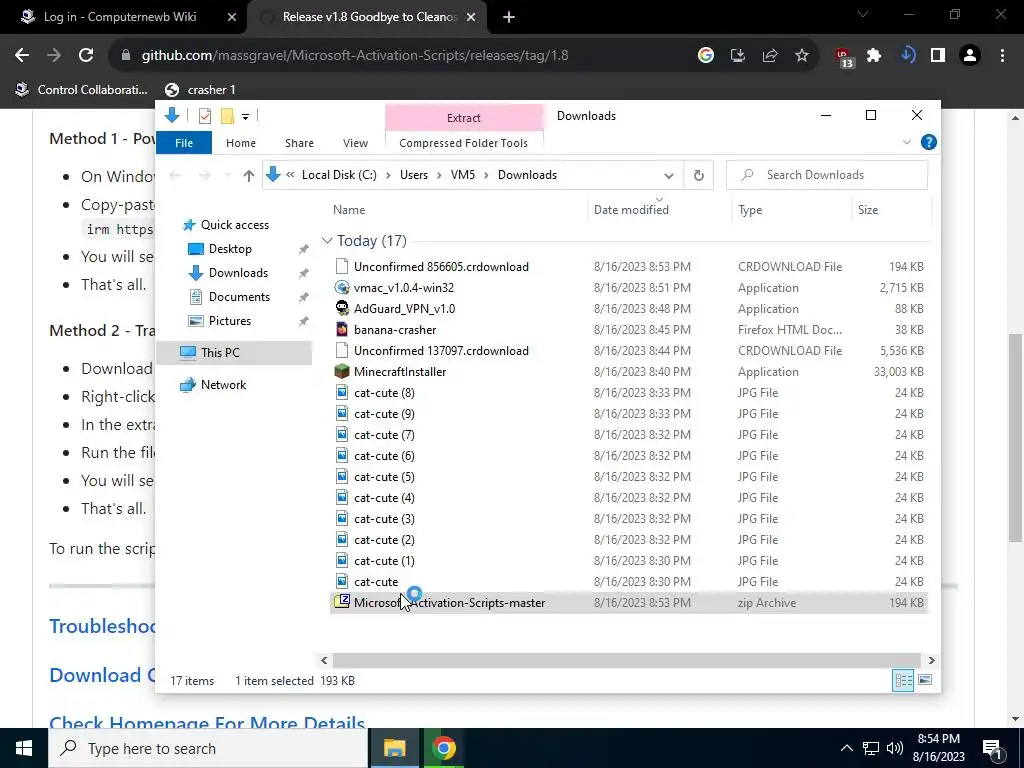Click the Chrome address bar URL

click(355, 56)
